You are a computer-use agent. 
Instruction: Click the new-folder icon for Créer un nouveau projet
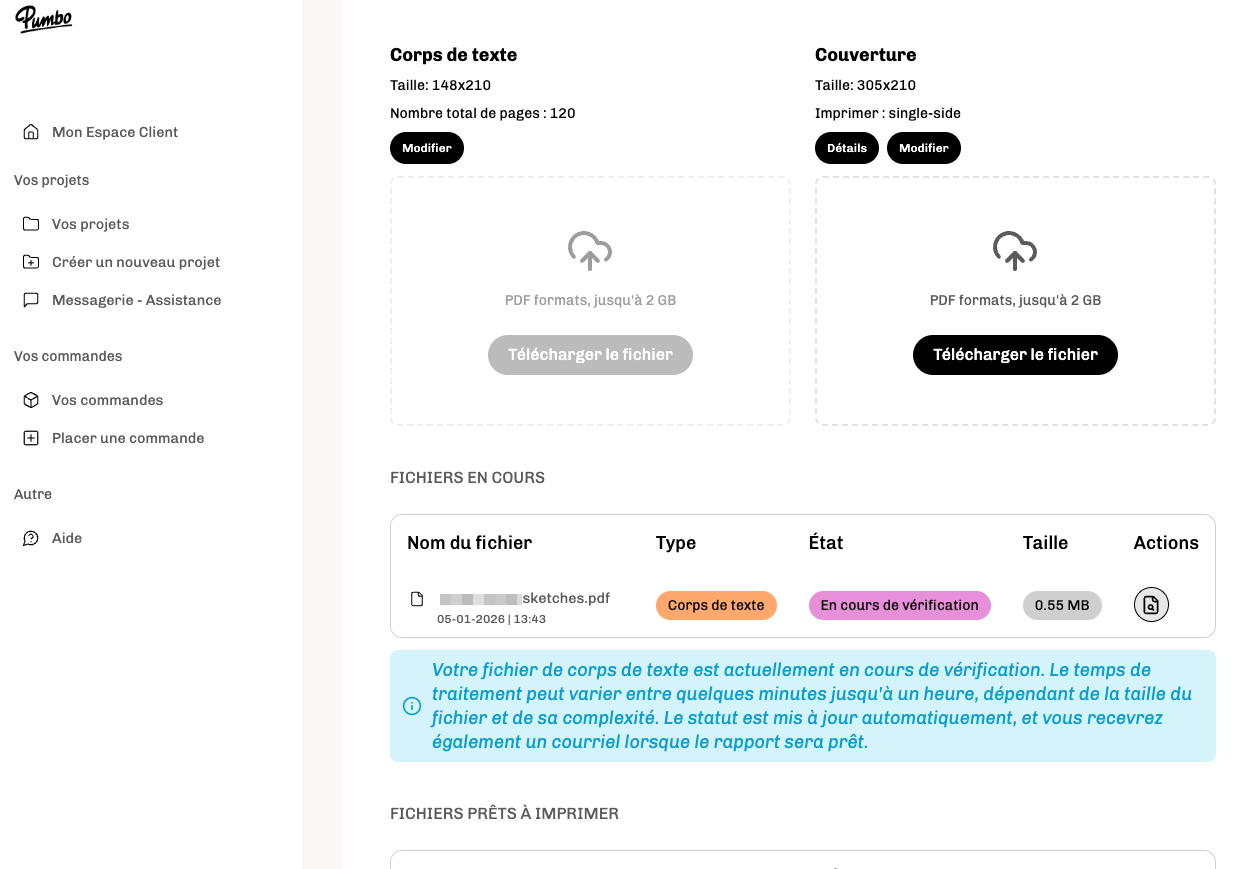[31, 262]
